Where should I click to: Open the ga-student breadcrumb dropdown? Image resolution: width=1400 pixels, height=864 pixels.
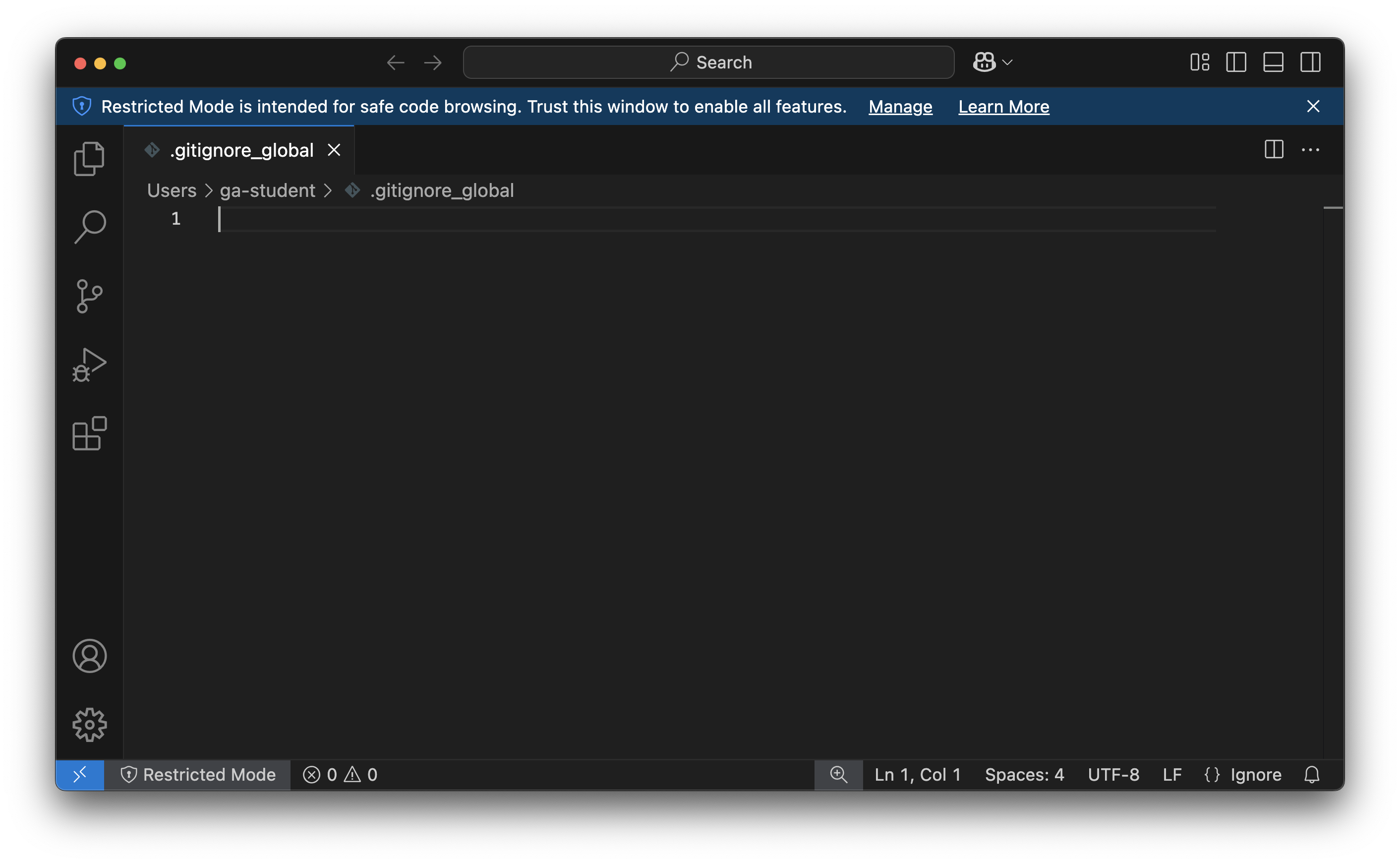click(267, 190)
